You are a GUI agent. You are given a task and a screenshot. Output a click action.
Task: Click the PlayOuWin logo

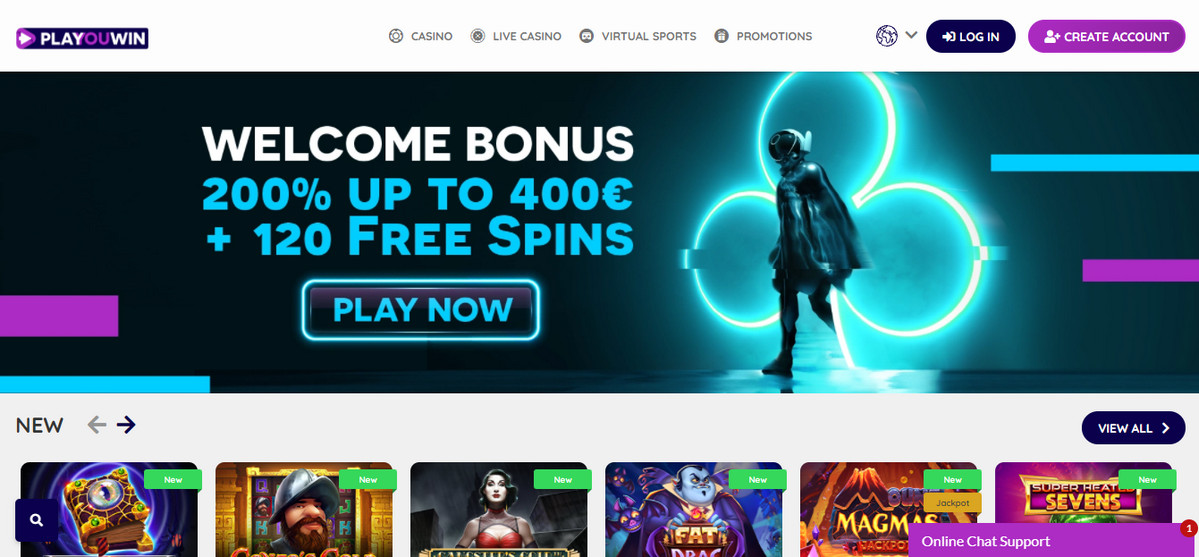click(83, 38)
